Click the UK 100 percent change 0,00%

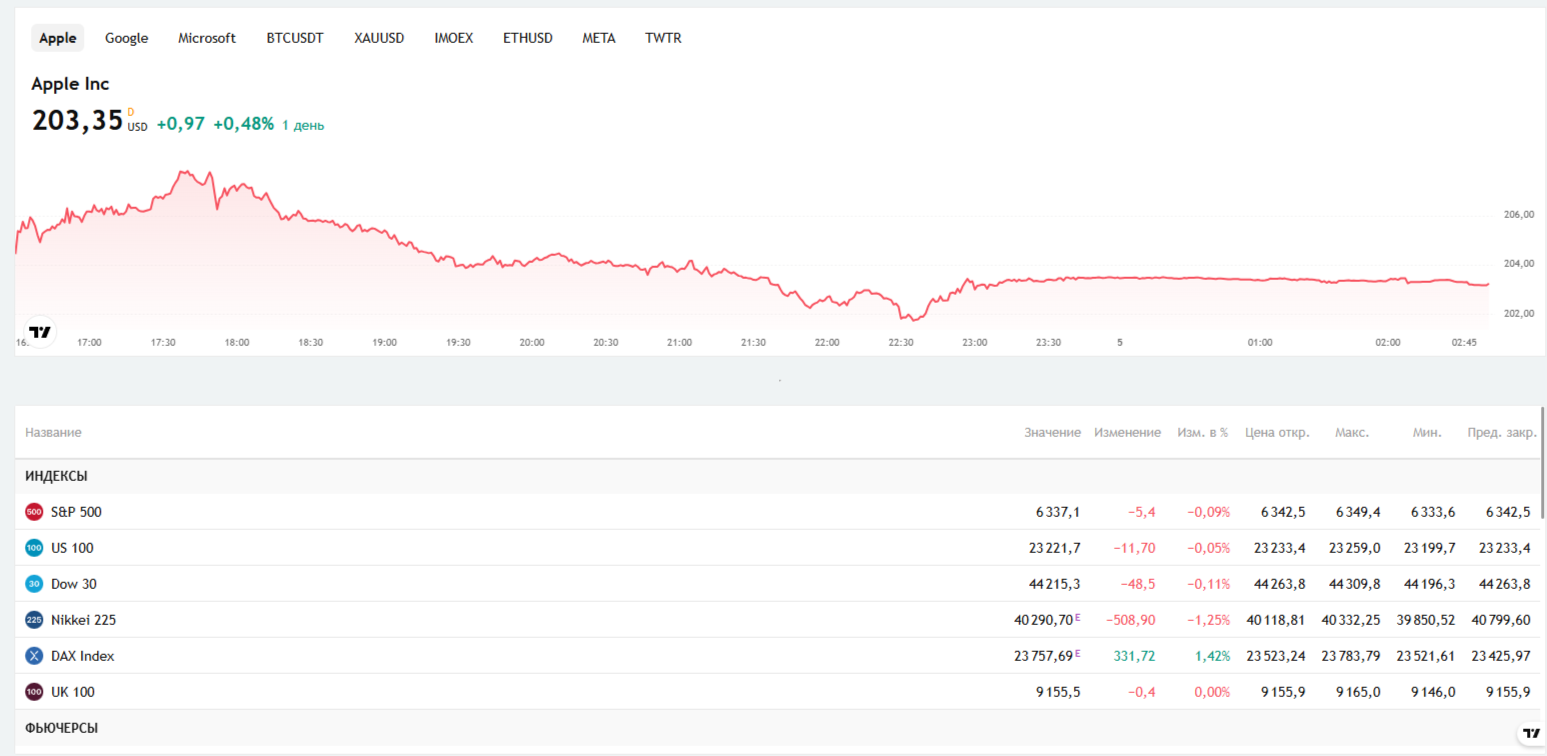point(1212,692)
